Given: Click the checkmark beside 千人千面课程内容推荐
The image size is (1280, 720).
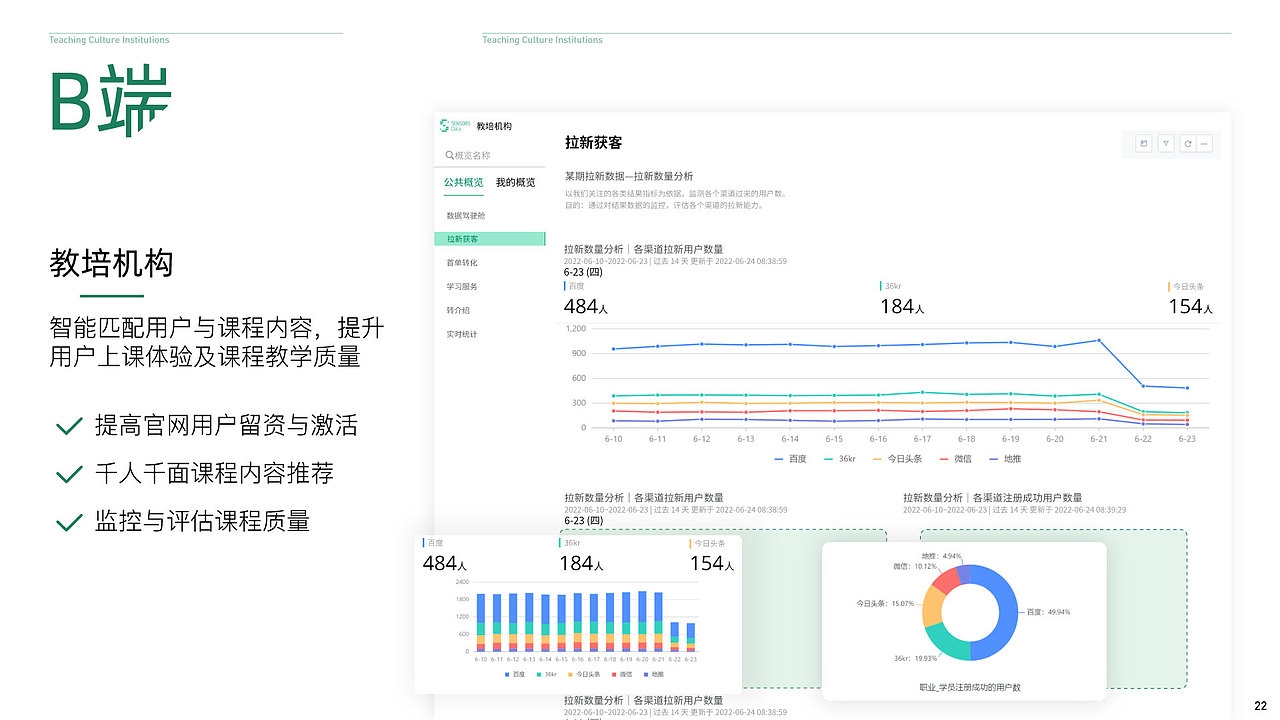Looking at the screenshot, I should point(69,474).
